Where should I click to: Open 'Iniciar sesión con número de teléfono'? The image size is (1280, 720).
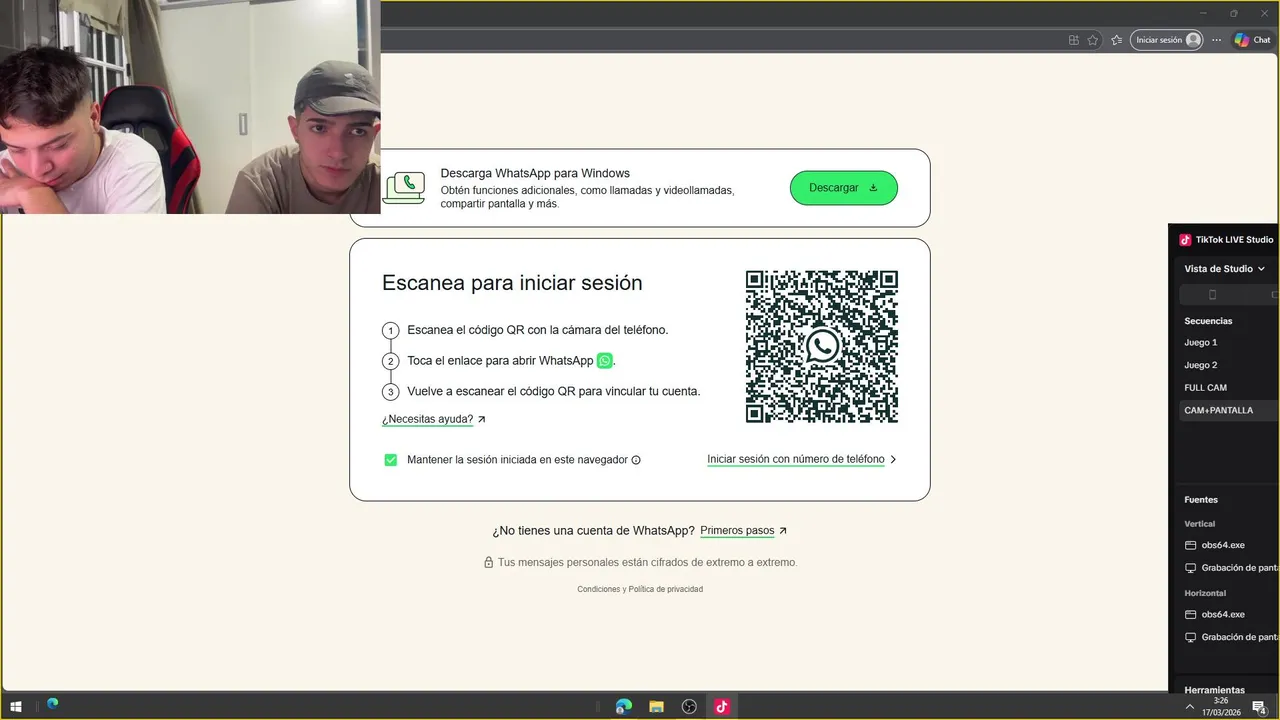[795, 460]
